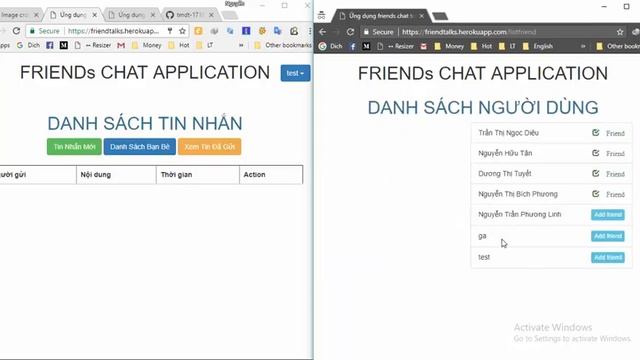Open Medium bookmark in left window
Viewport: 640px width, 360px height.
click(64, 45)
